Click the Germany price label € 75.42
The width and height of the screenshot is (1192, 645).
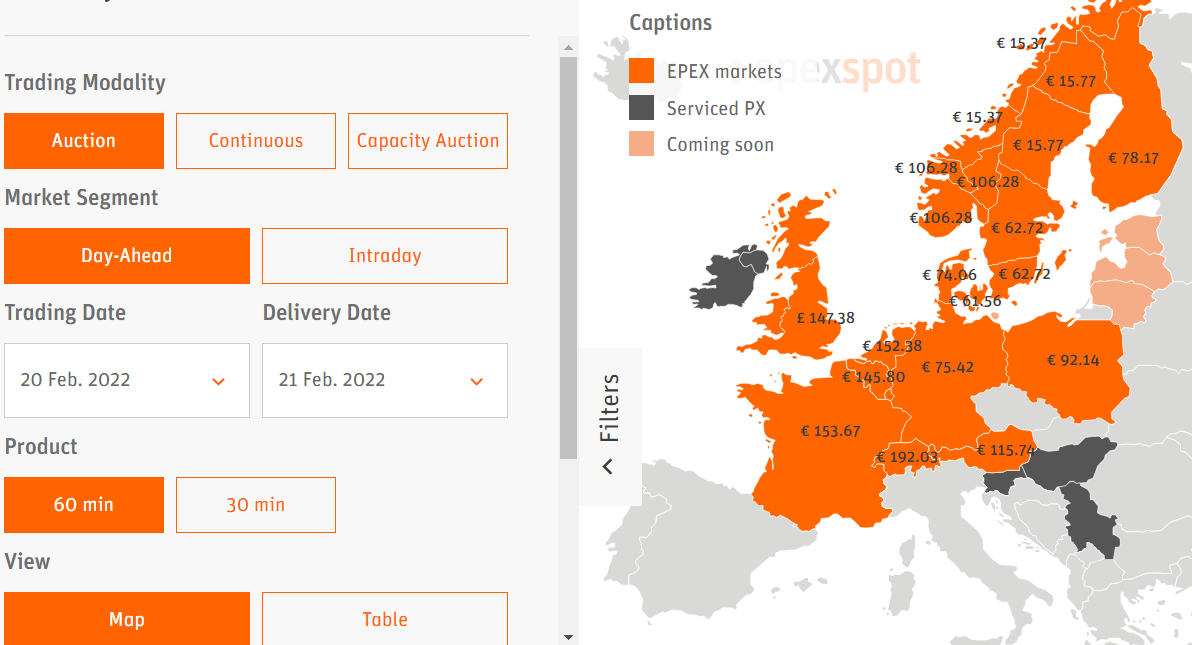[x=947, y=367]
